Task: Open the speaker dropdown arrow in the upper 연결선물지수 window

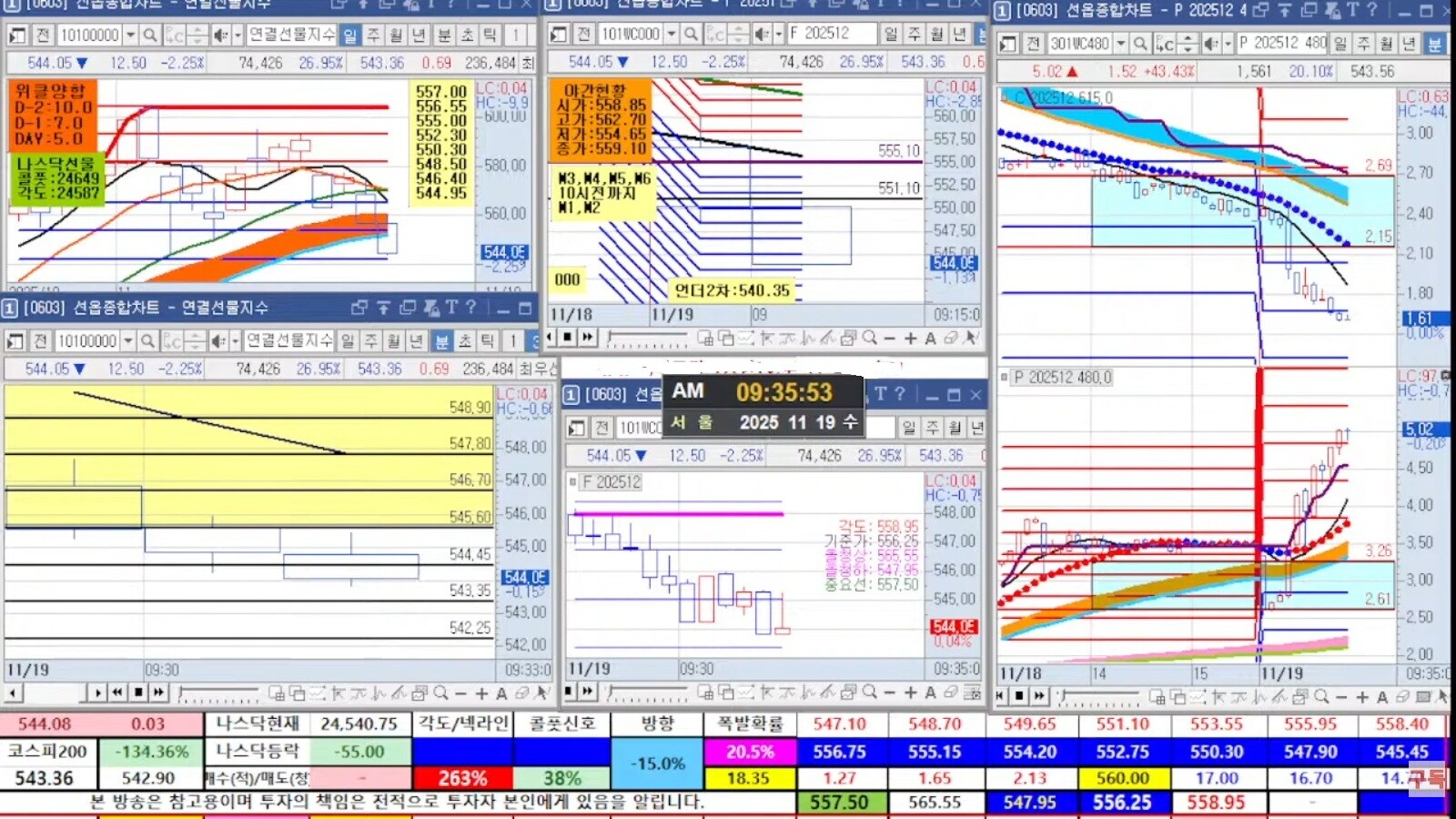Action: (x=238, y=35)
